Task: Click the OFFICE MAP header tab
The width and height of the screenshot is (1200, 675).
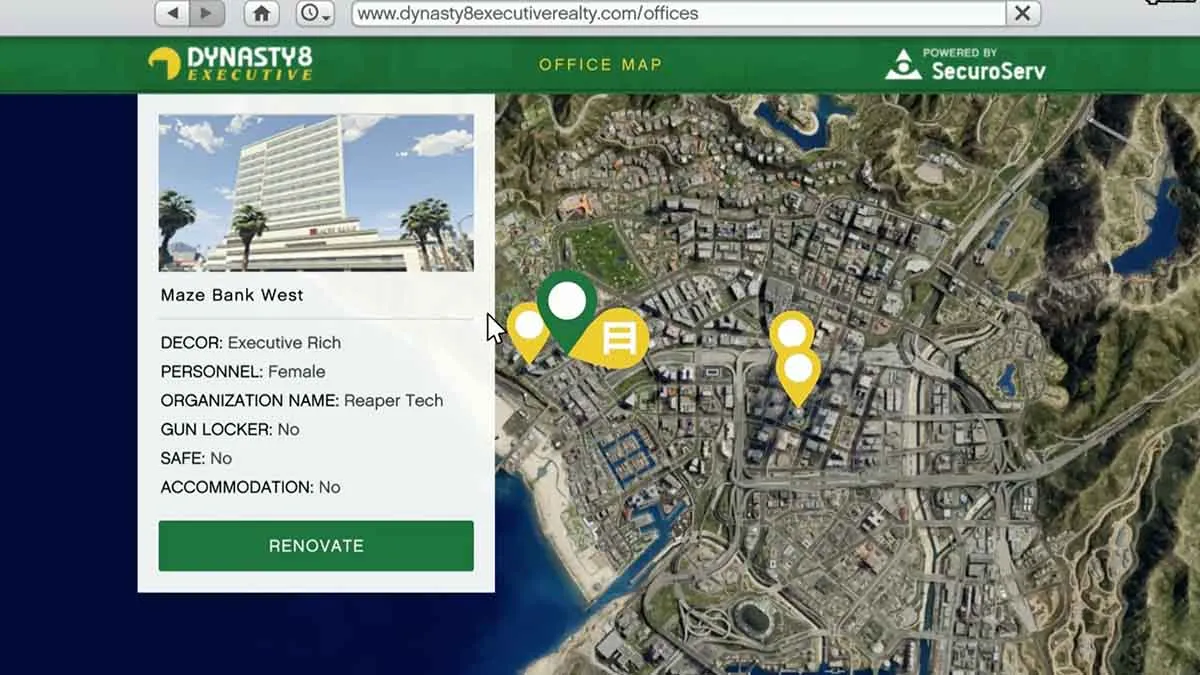Action: [x=601, y=65]
